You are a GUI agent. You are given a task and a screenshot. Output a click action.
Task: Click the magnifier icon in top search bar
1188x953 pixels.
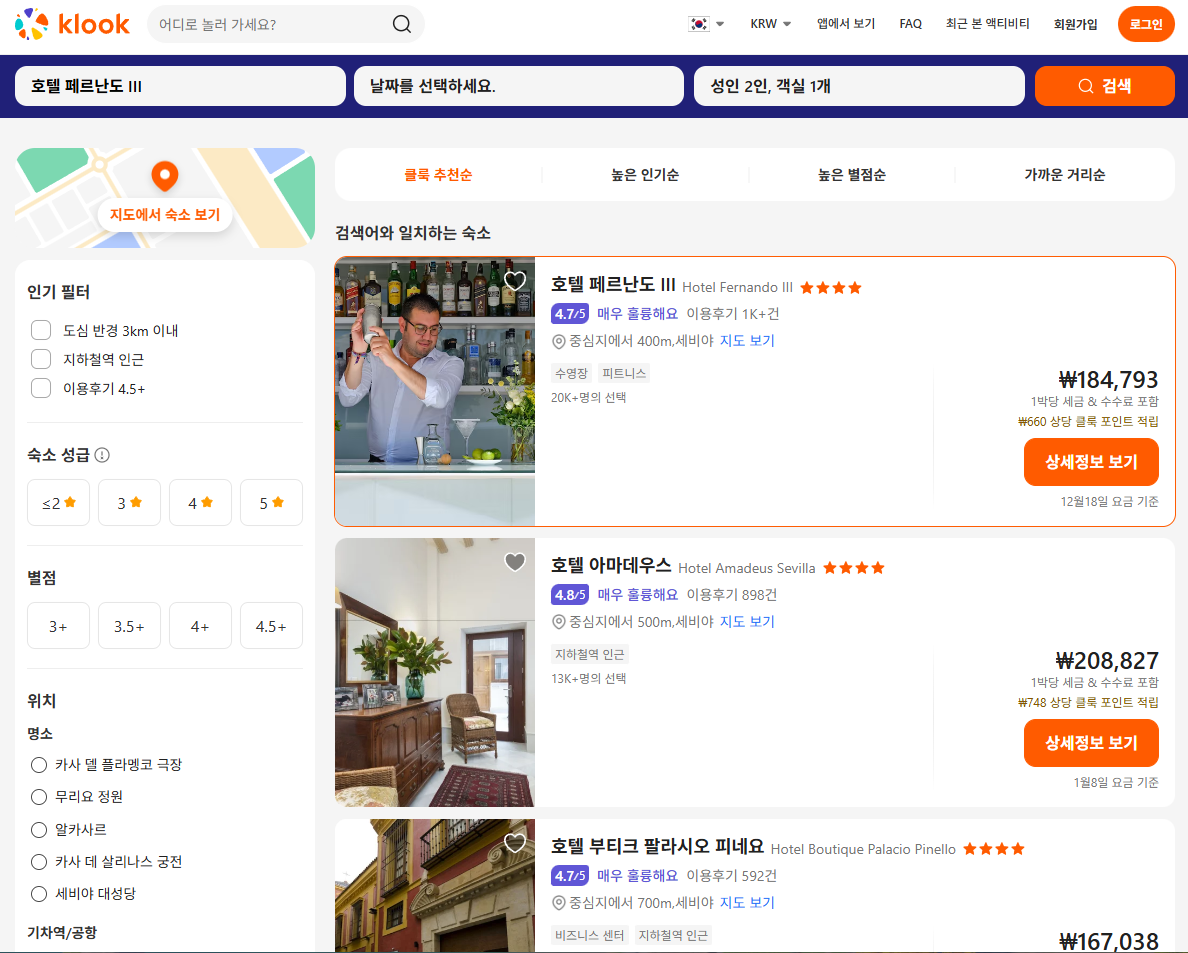[x=402, y=24]
